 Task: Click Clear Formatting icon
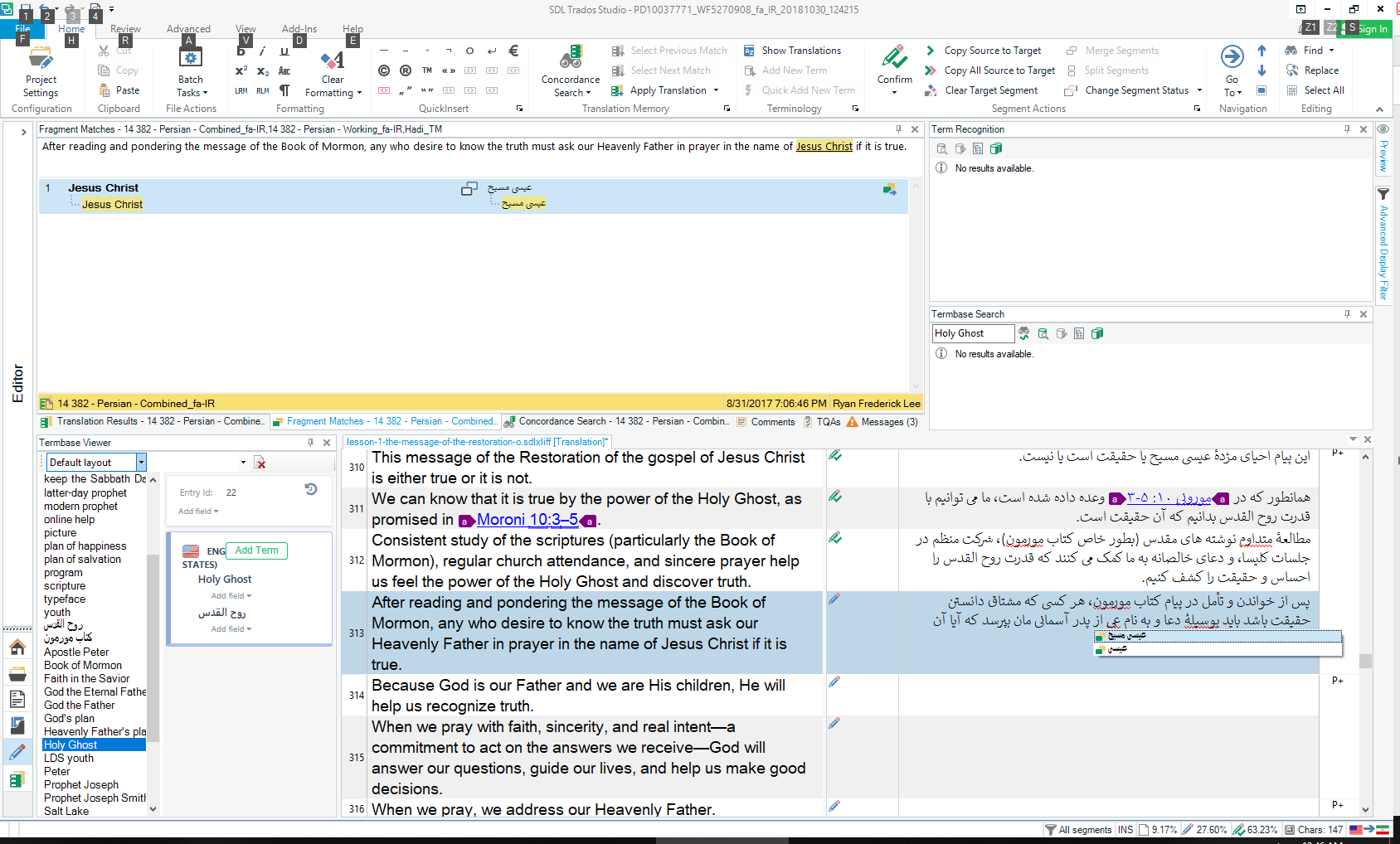[333, 60]
